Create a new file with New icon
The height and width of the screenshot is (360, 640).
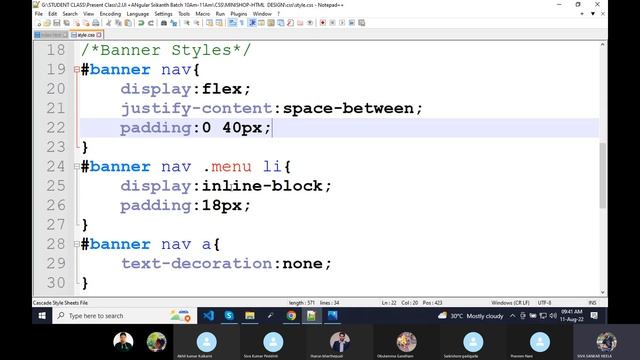pos(39,23)
